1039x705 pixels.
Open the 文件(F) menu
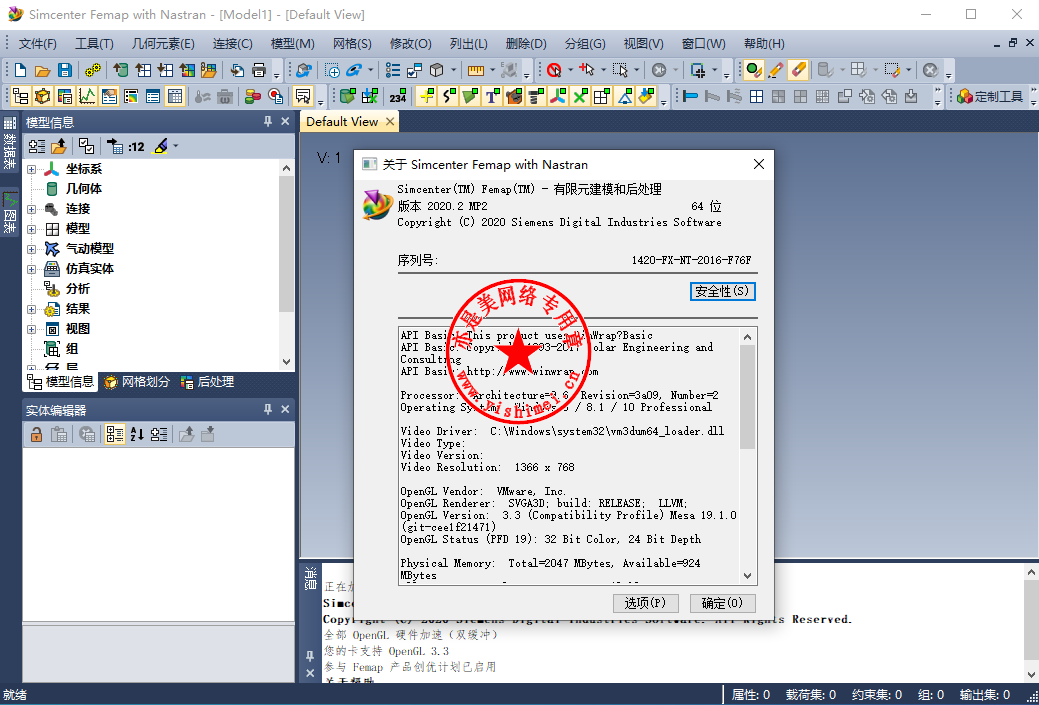coord(38,44)
